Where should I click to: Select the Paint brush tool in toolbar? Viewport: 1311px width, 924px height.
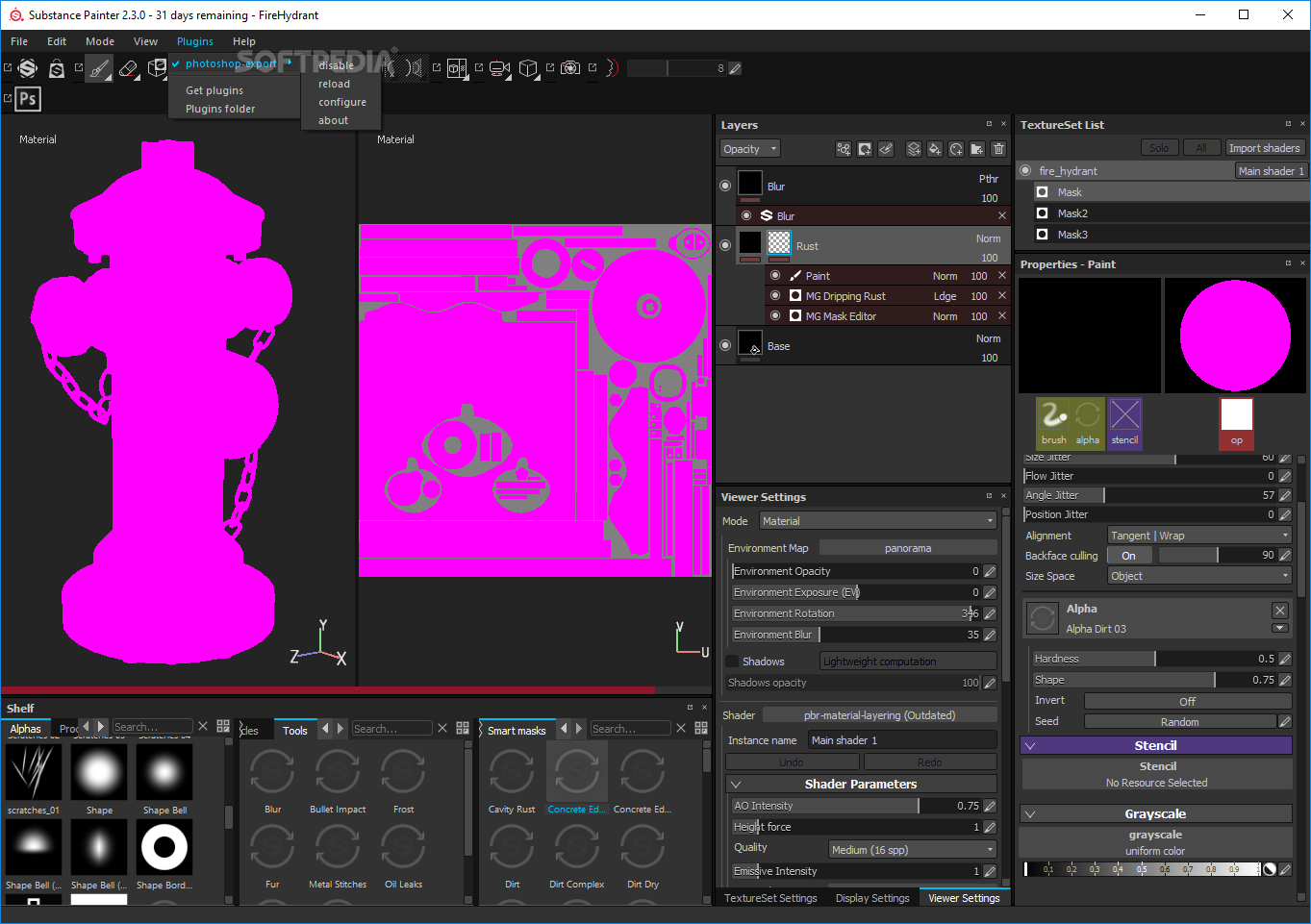point(98,68)
